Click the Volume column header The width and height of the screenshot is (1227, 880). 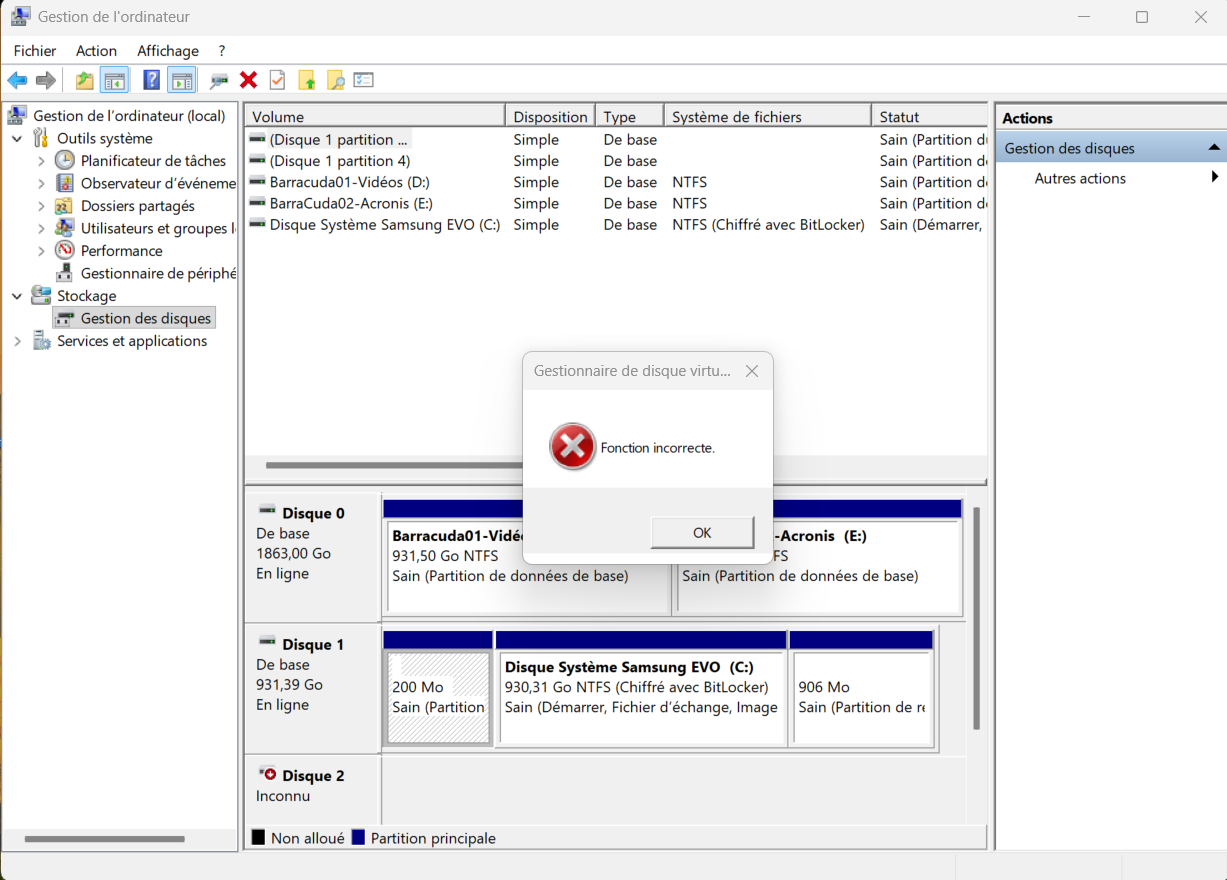tap(375, 117)
